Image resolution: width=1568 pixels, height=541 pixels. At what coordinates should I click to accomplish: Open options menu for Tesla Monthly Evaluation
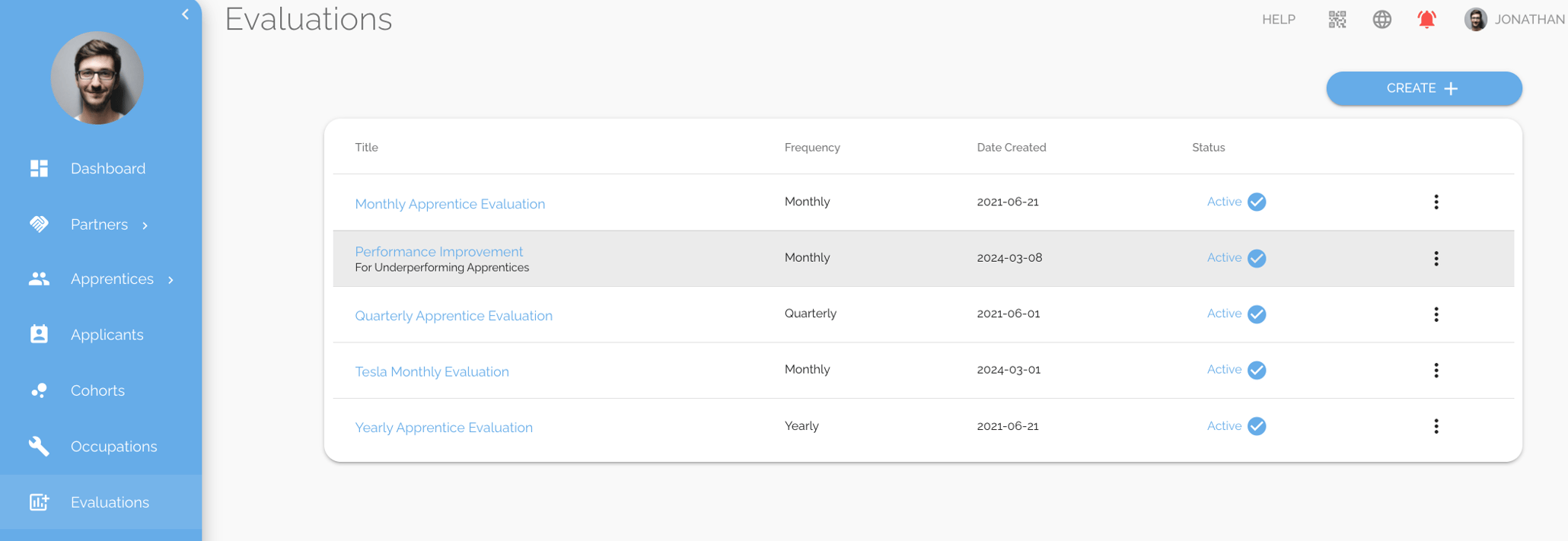coord(1436,371)
